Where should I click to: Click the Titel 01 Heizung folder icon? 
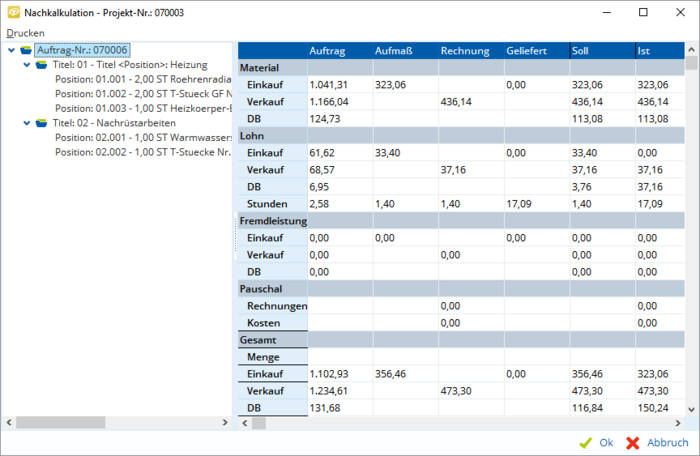(41, 65)
